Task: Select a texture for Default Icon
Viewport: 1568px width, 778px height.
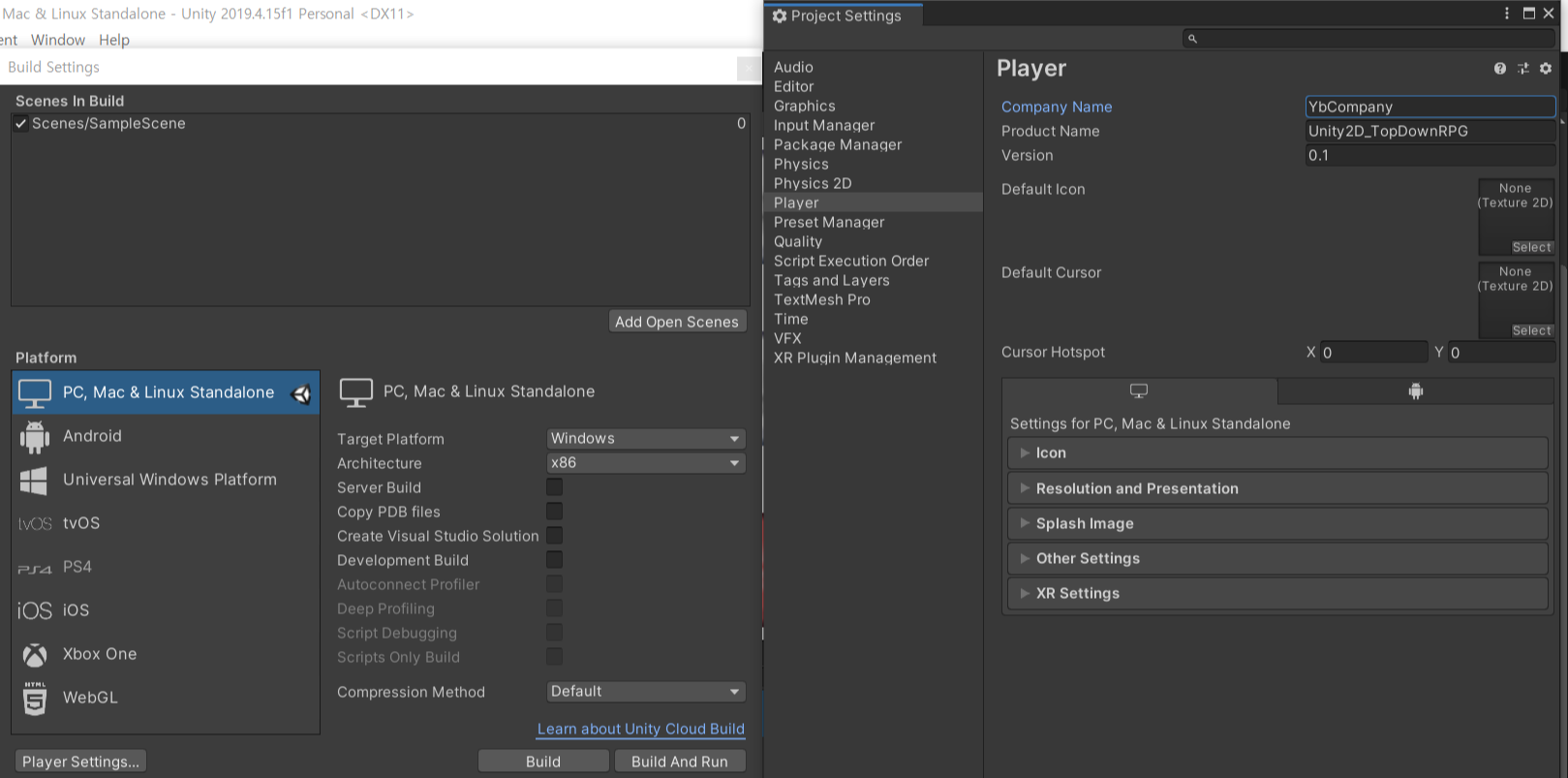Action: point(1531,247)
